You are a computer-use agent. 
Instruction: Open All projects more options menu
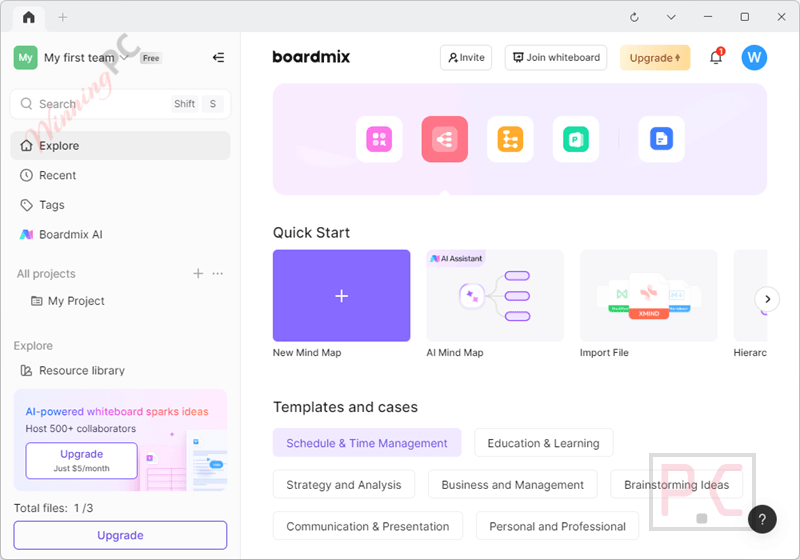218,274
